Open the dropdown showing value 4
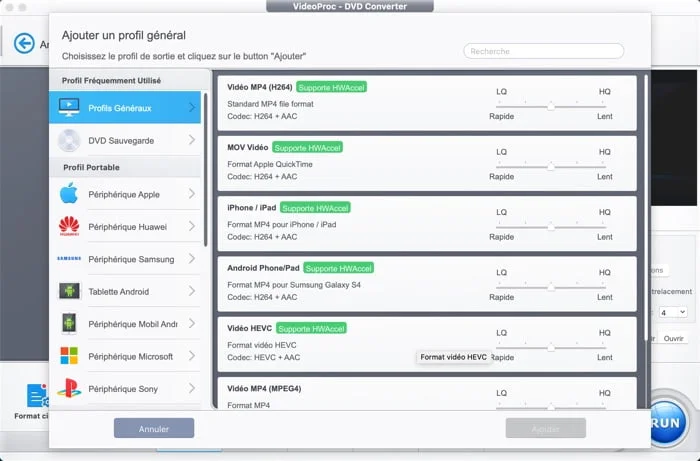 (x=673, y=312)
